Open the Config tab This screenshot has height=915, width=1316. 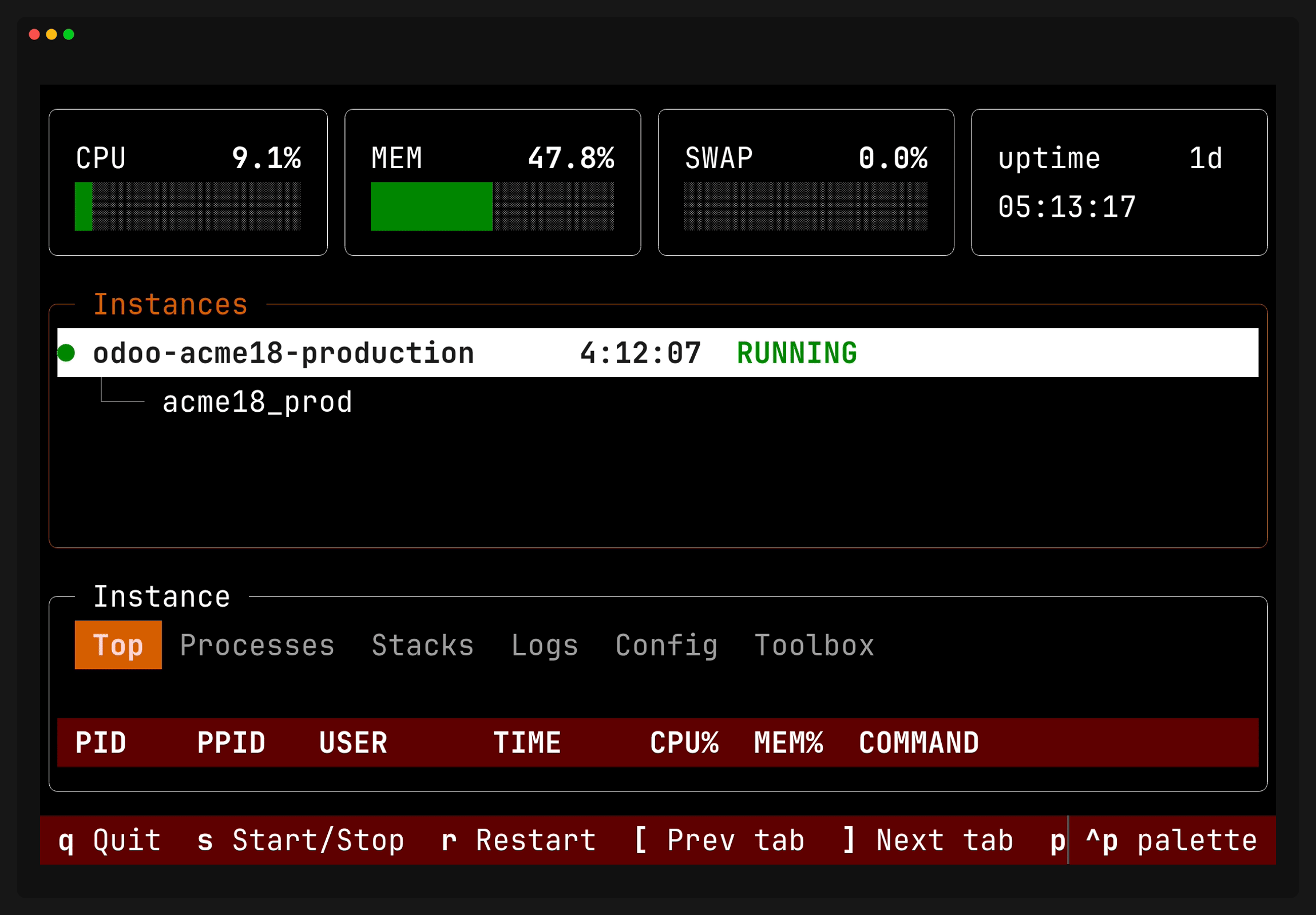pyautogui.click(x=667, y=645)
